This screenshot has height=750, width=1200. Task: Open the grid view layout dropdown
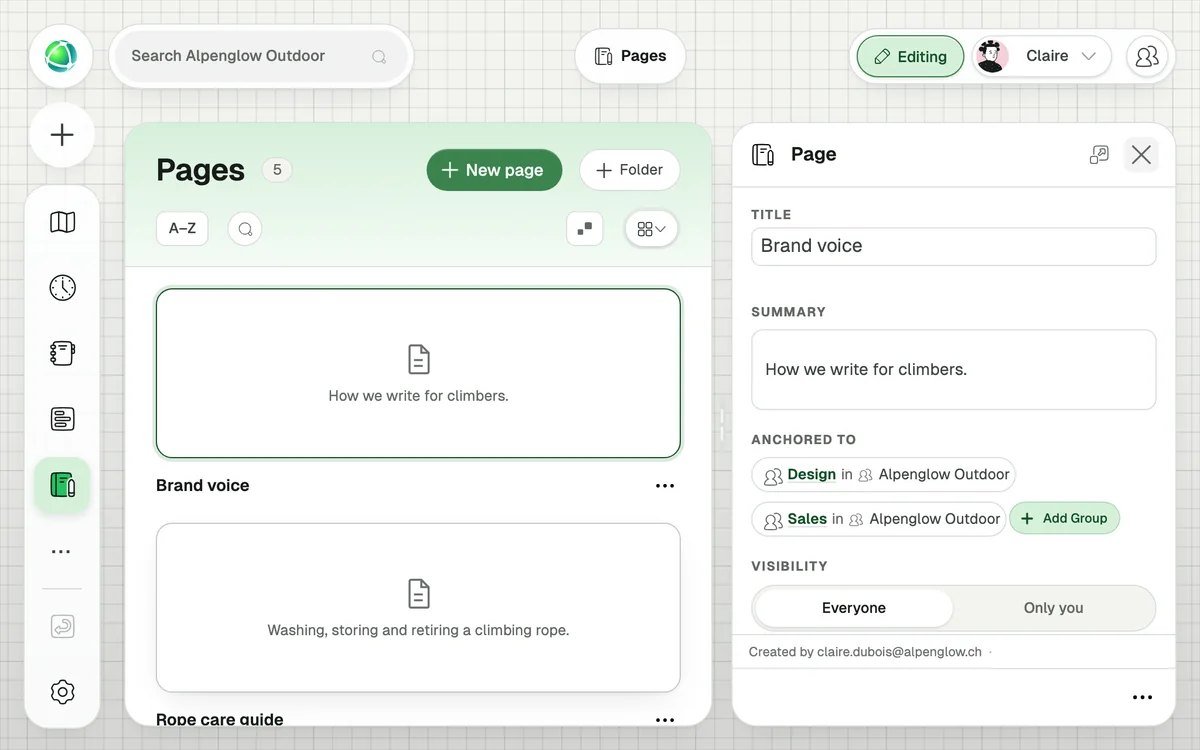coord(651,229)
